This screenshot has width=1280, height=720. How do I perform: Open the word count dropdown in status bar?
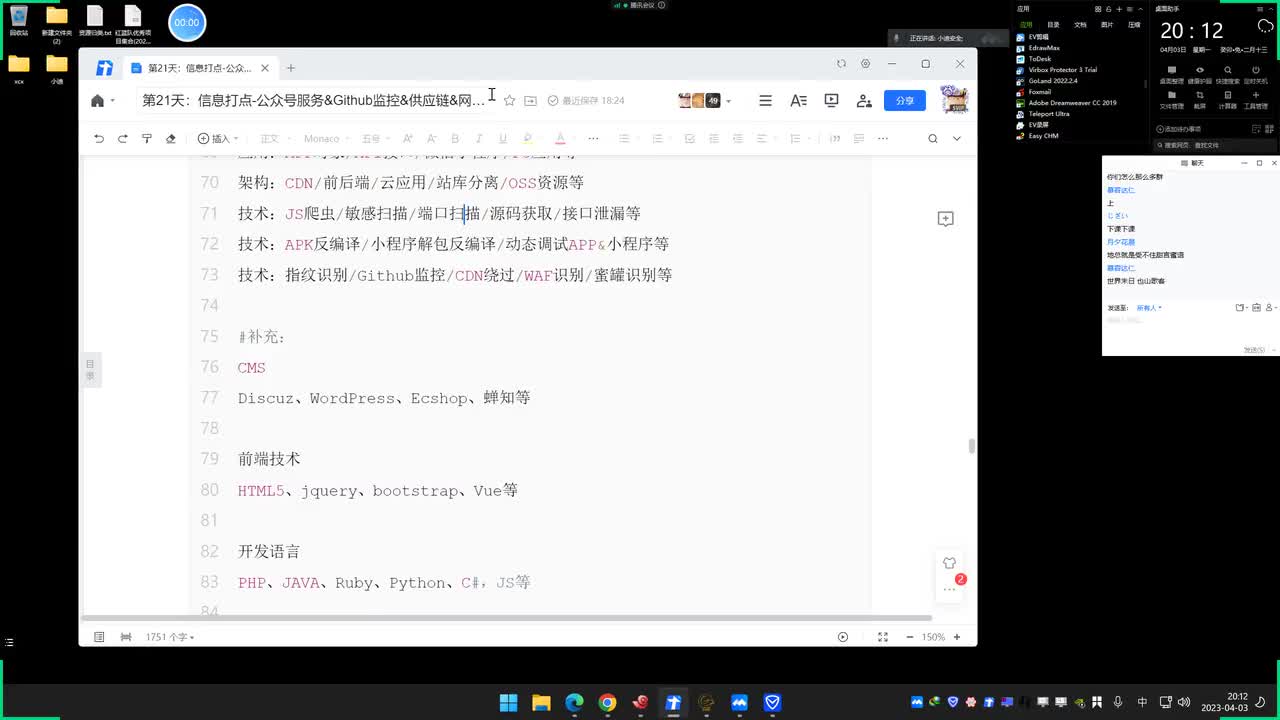[x=170, y=637]
